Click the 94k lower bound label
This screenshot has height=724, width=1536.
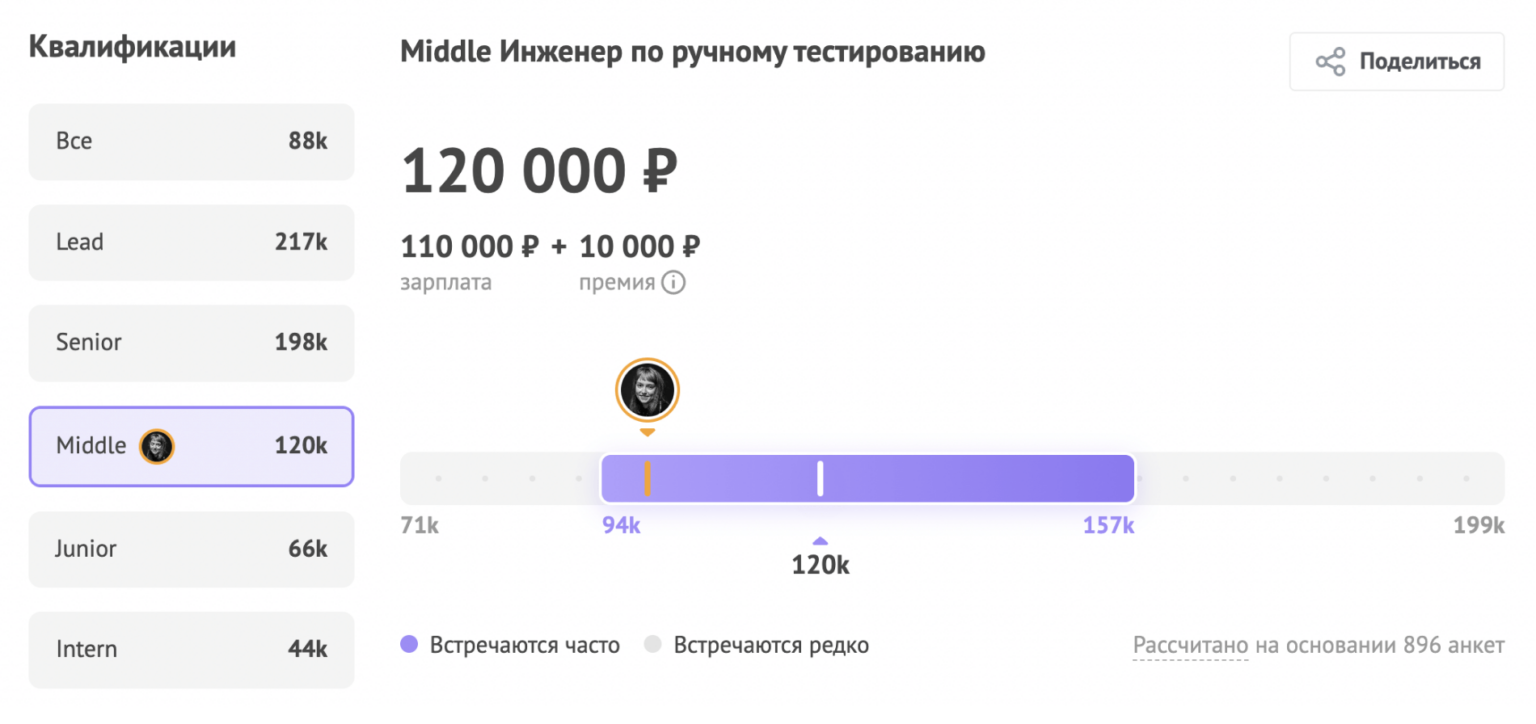621,526
